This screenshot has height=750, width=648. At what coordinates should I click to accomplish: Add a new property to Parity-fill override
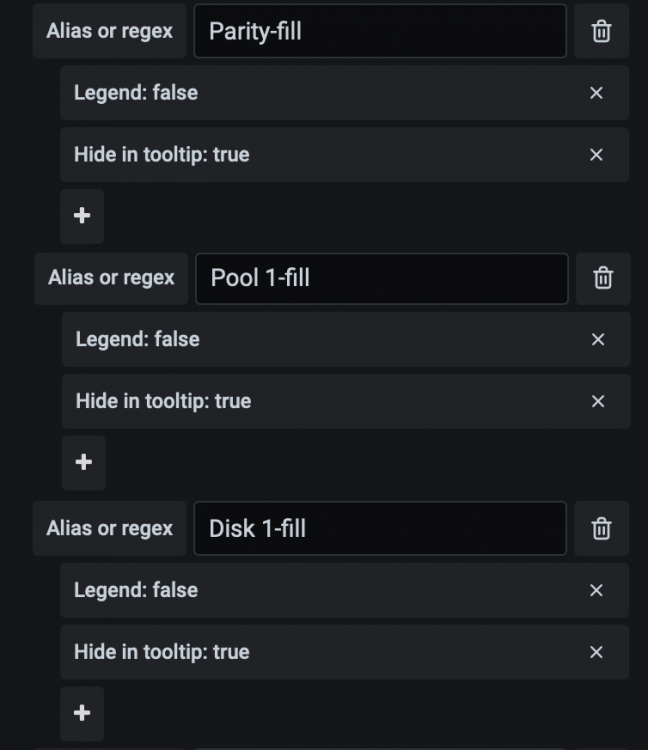pyautogui.click(x=82, y=216)
